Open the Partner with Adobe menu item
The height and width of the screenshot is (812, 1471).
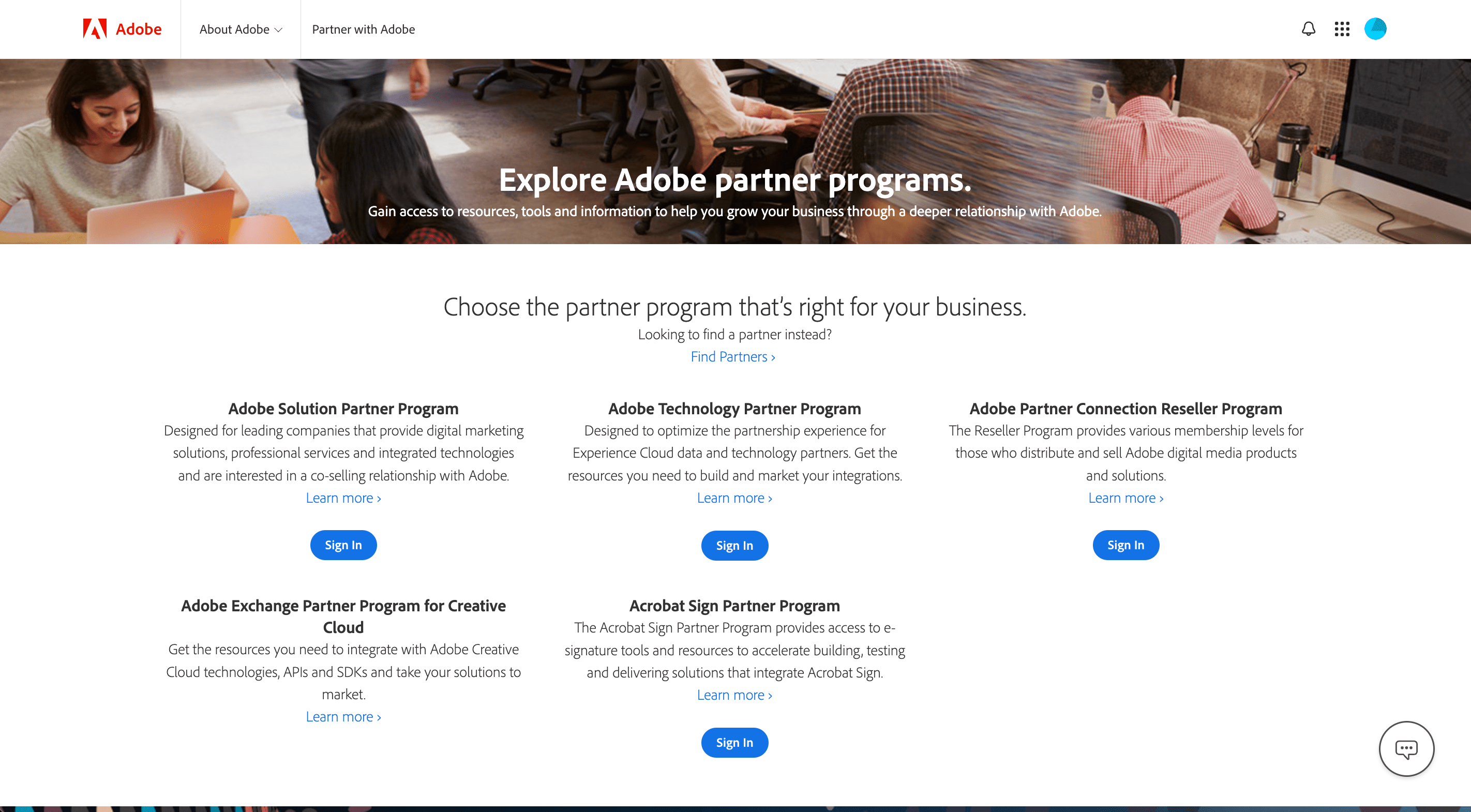pos(363,29)
